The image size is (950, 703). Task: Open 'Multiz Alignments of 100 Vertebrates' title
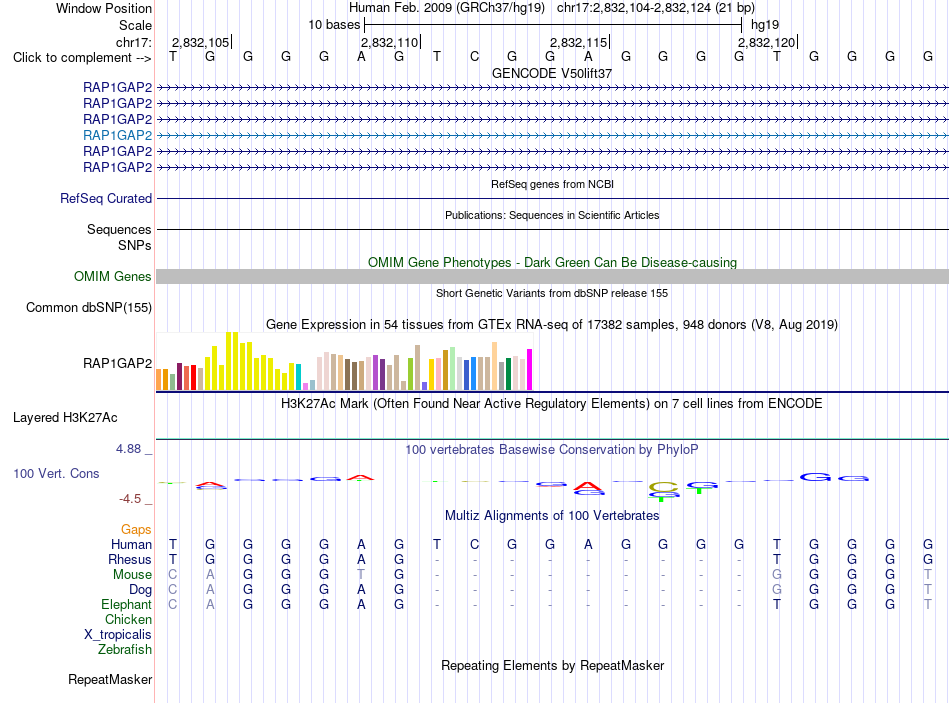(552, 516)
